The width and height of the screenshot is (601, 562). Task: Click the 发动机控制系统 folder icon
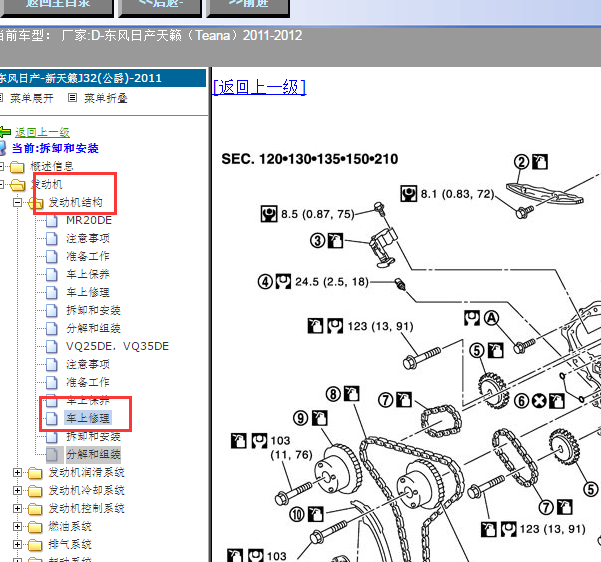coord(35,509)
